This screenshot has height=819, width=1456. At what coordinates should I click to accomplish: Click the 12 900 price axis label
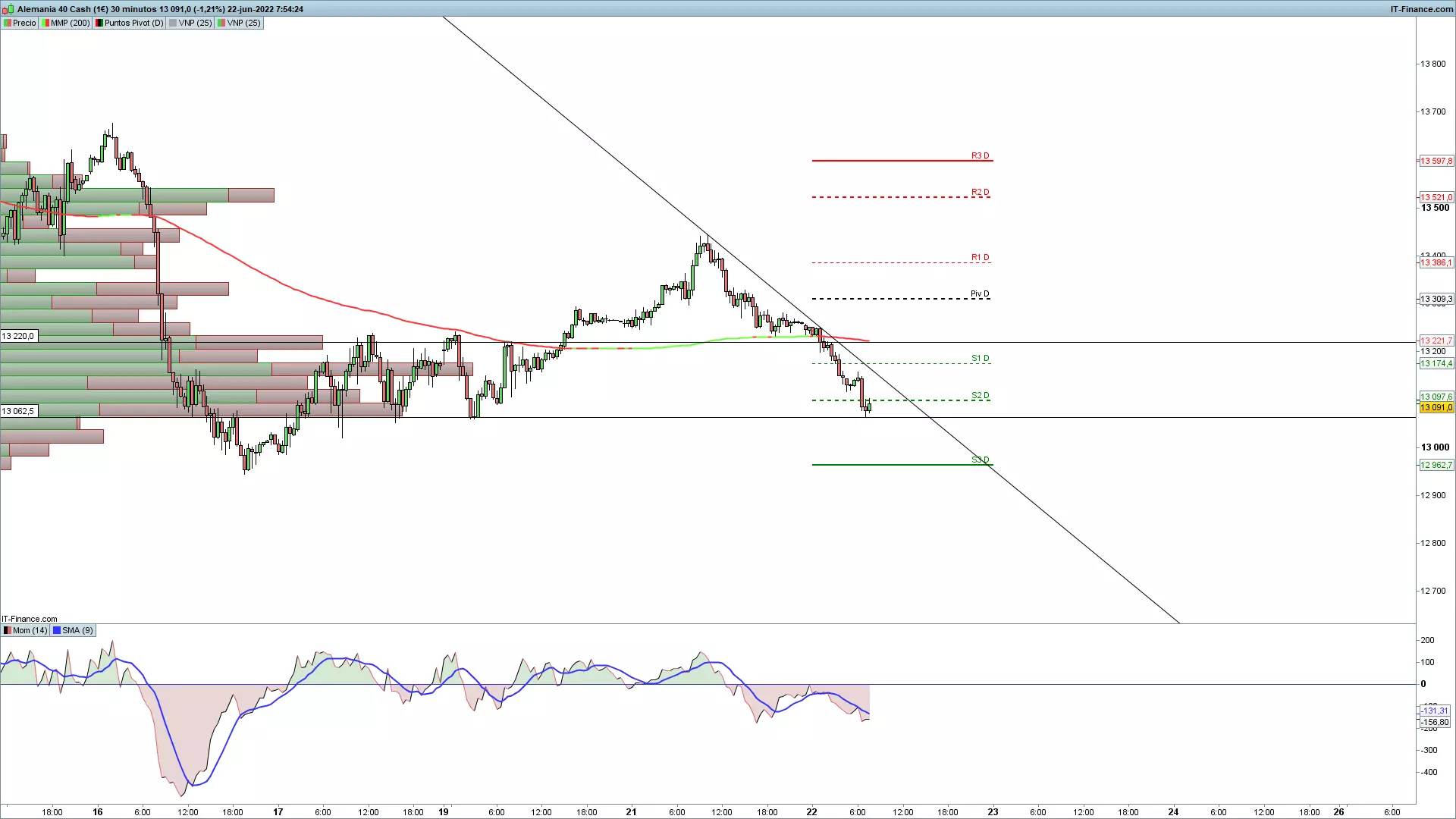(x=1433, y=495)
